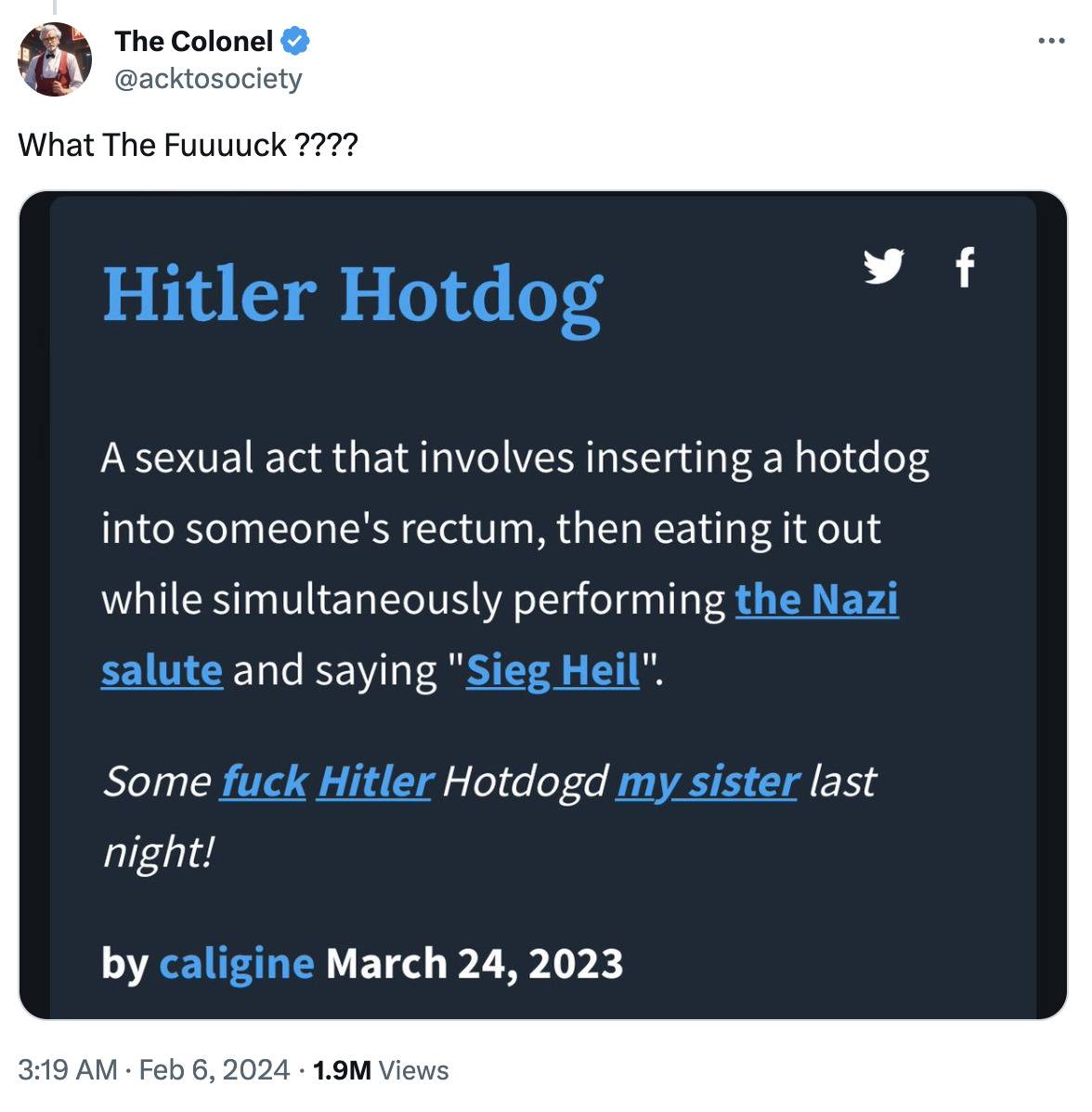This screenshot has height=1112, width=1092.
Task: Open the 'Hitler' hyperlink
Action: [x=375, y=781]
